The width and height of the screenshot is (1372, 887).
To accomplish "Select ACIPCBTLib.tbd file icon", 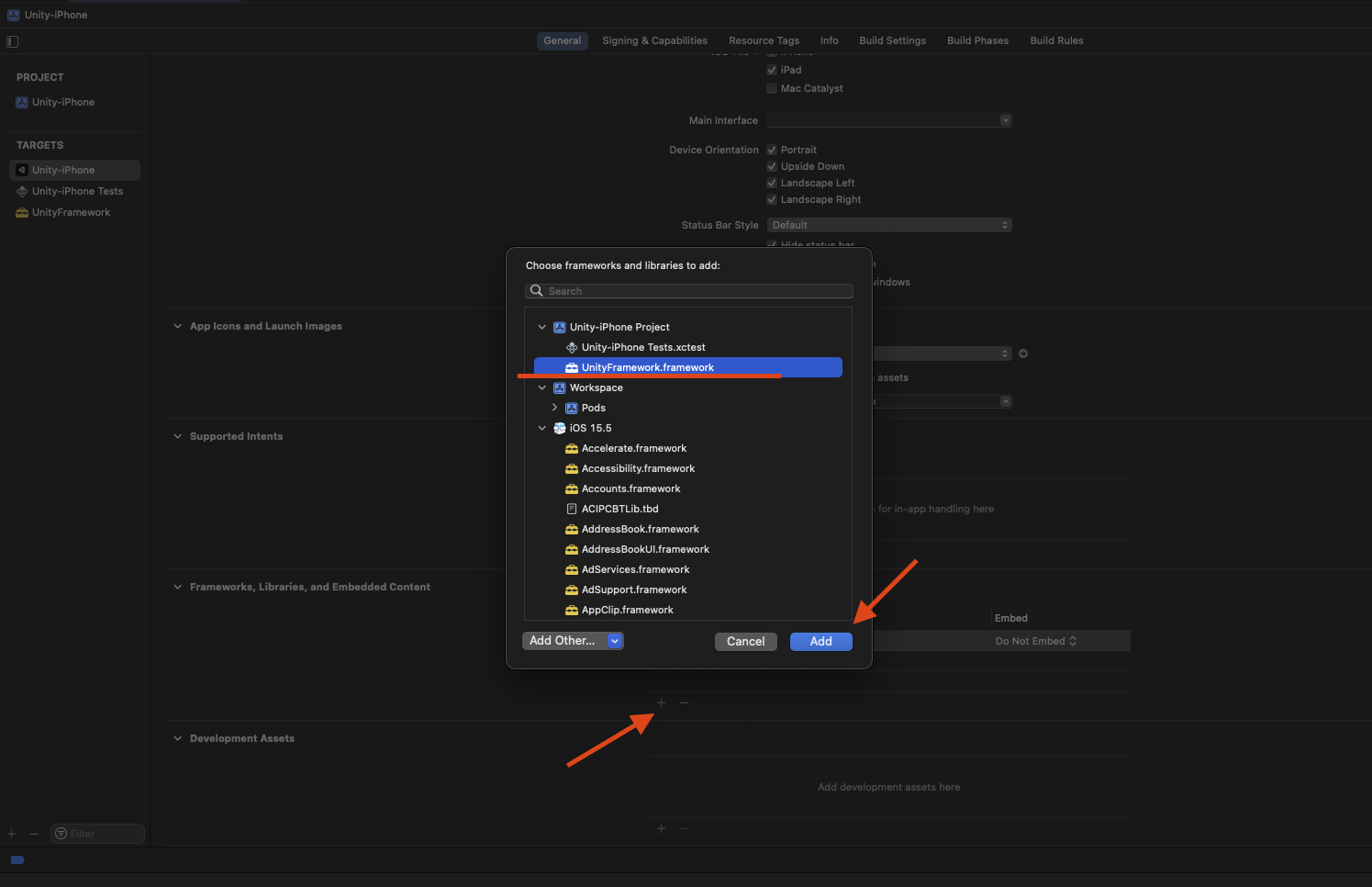I will 572,509.
